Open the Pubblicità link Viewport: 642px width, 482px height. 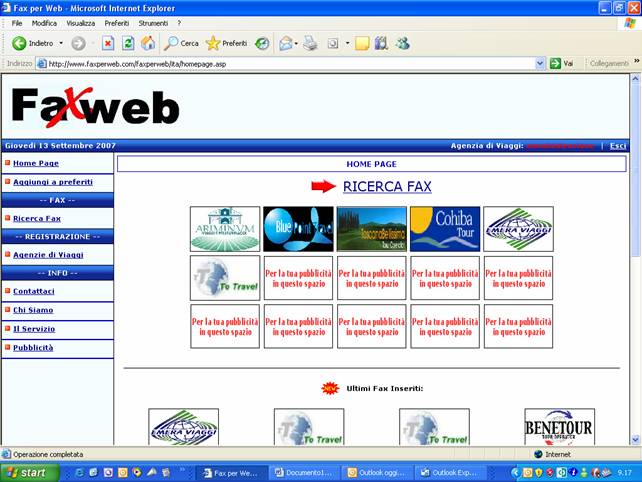pyautogui.click(x=33, y=348)
